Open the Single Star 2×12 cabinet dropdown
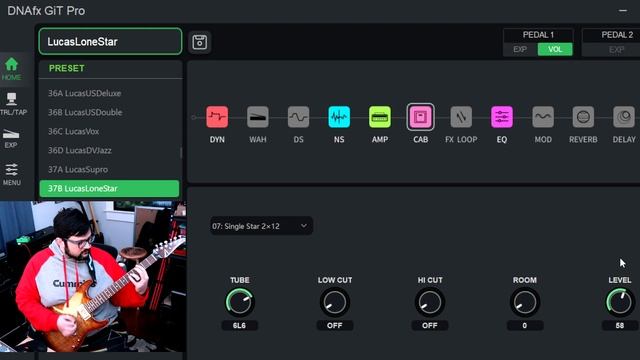 tap(261, 226)
